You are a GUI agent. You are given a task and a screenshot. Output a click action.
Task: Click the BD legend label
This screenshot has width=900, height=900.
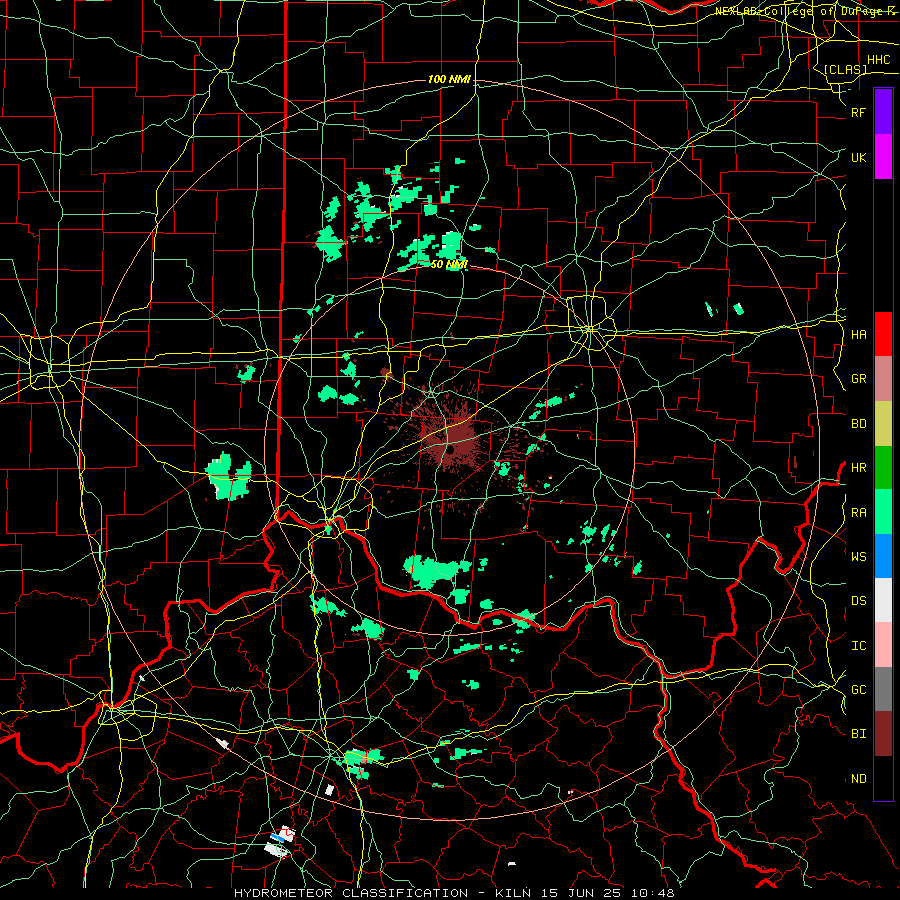pyautogui.click(x=858, y=424)
